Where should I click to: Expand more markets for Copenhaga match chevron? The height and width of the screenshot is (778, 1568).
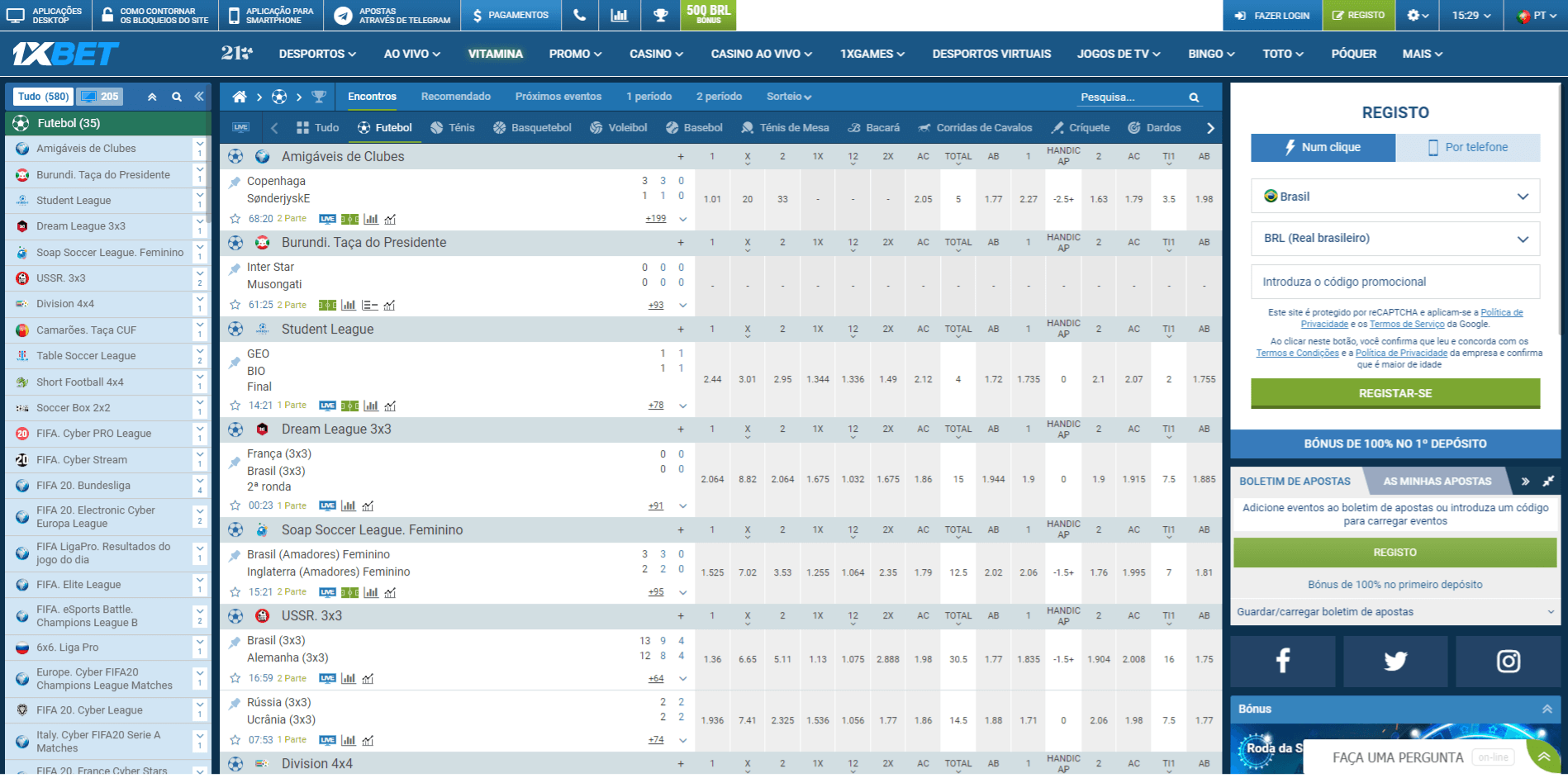point(683,219)
